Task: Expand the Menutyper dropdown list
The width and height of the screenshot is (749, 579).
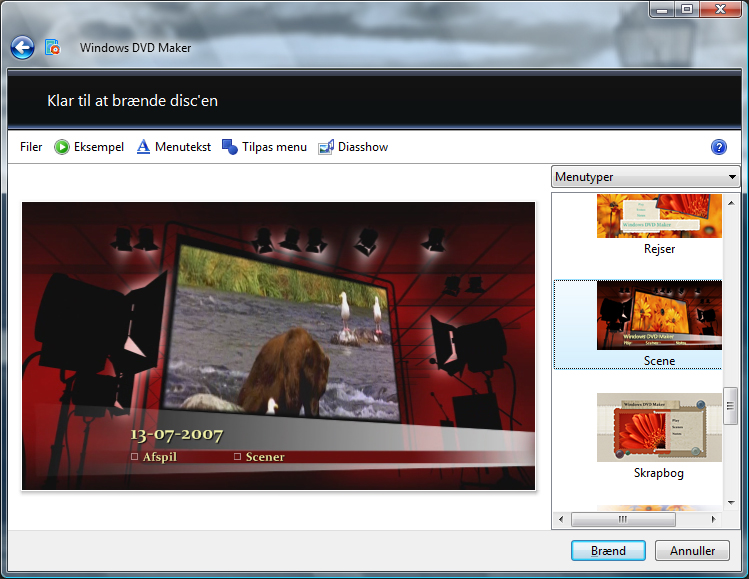Action: tap(646, 177)
